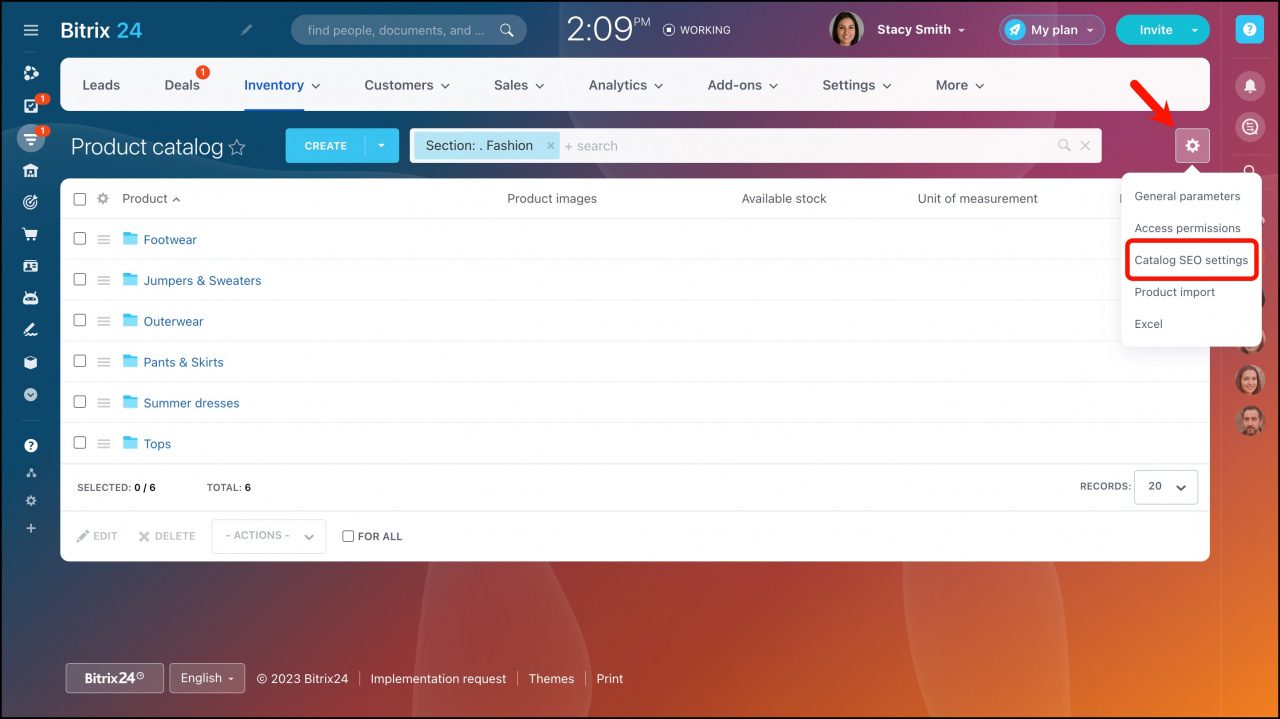This screenshot has height=719, width=1280.
Task: Remove the Section Fashion filter tag
Action: pyautogui.click(x=550, y=146)
